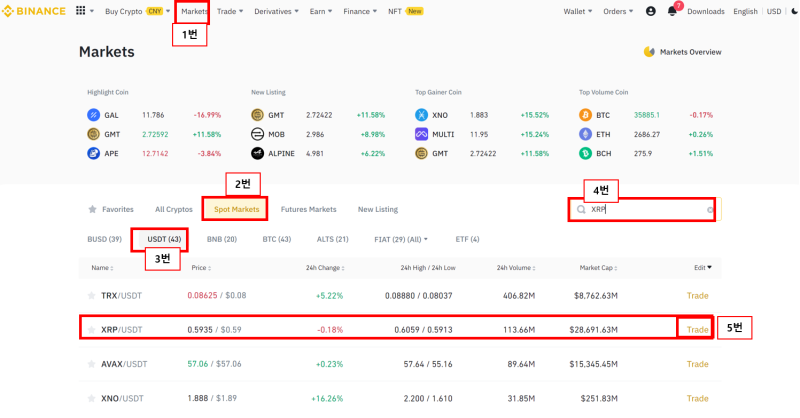The image size is (800, 418).
Task: Sort by 24h Volume column header
Action: coord(516,267)
